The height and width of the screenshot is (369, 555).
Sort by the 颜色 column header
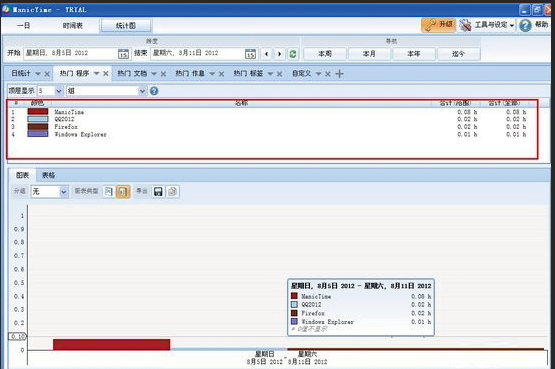tap(37, 103)
